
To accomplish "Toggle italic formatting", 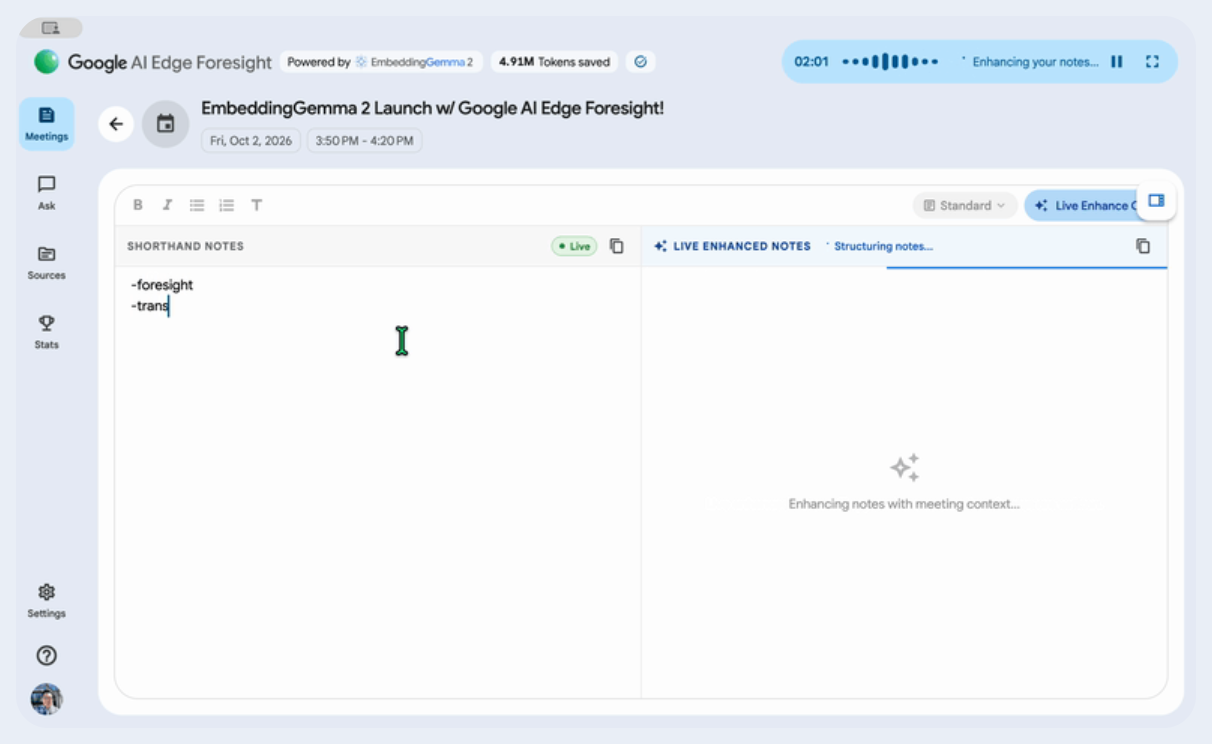I will (167, 205).
